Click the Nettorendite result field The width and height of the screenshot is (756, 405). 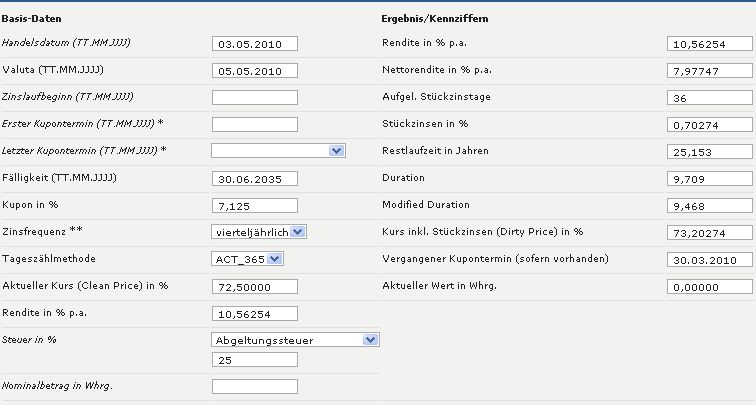(x=708, y=71)
